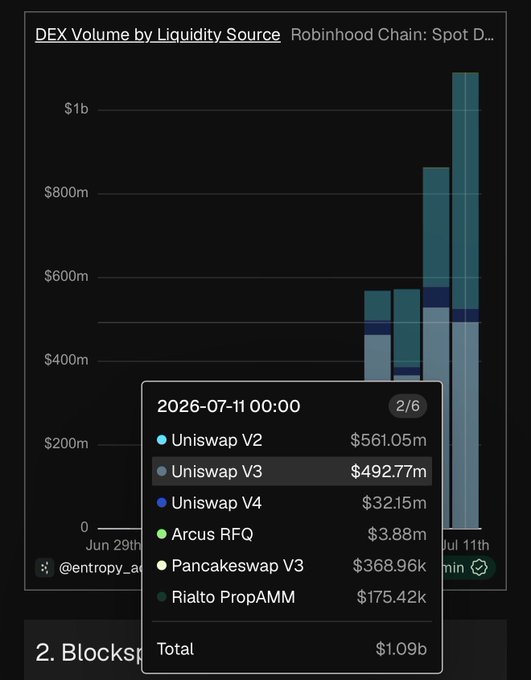Click the entropy author icon
Image resolution: width=531 pixels, height=680 pixels.
pos(45,568)
